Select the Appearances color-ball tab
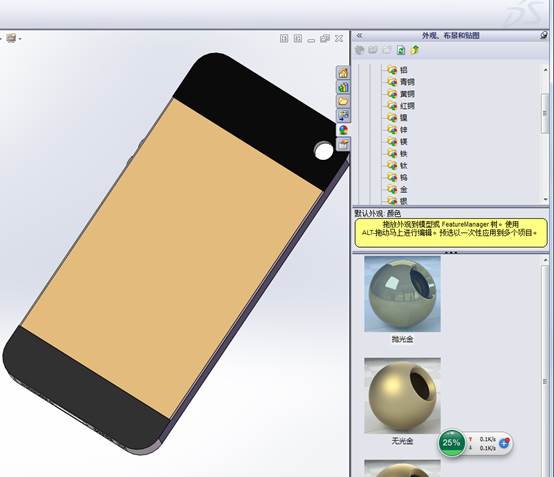The width and height of the screenshot is (554, 477). 343,130
